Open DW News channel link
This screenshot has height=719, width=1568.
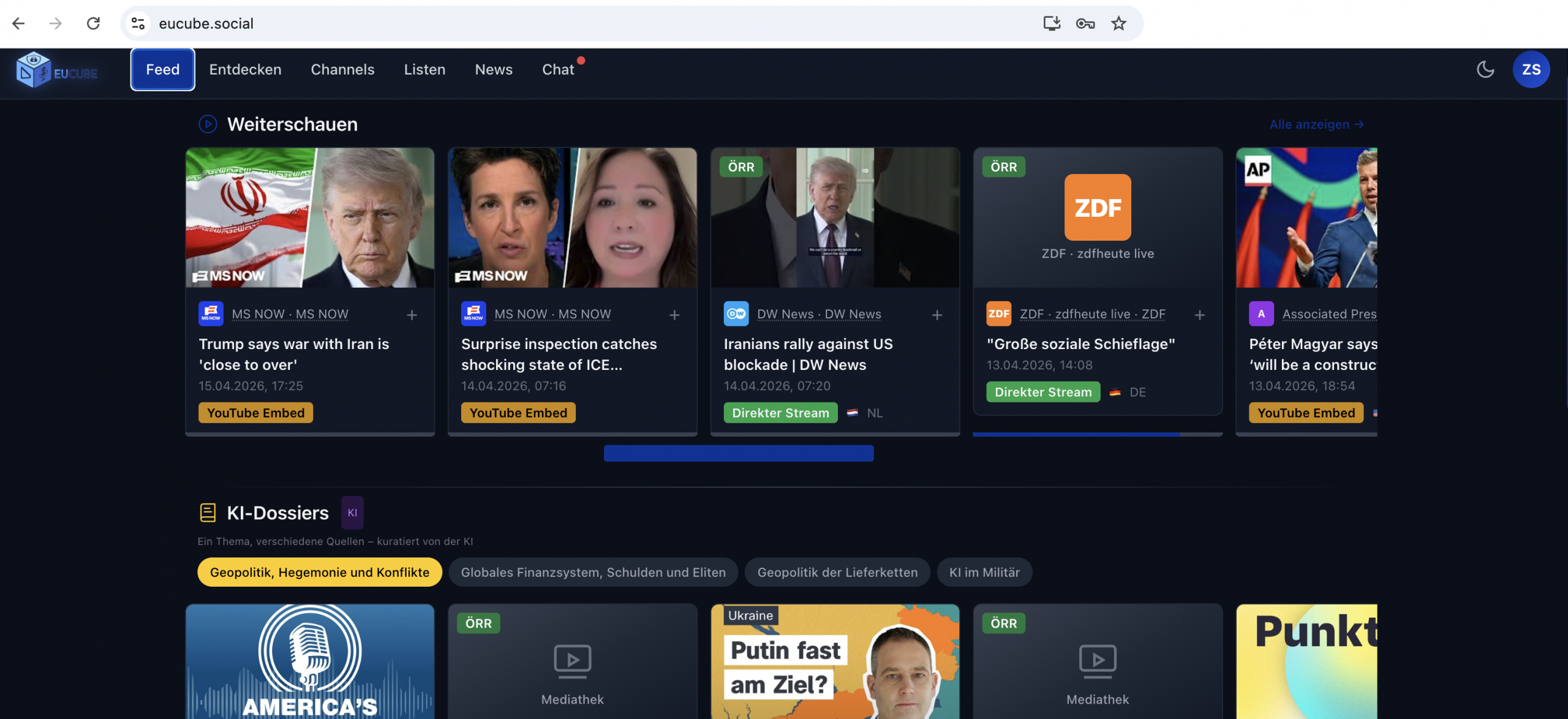pyautogui.click(x=819, y=314)
